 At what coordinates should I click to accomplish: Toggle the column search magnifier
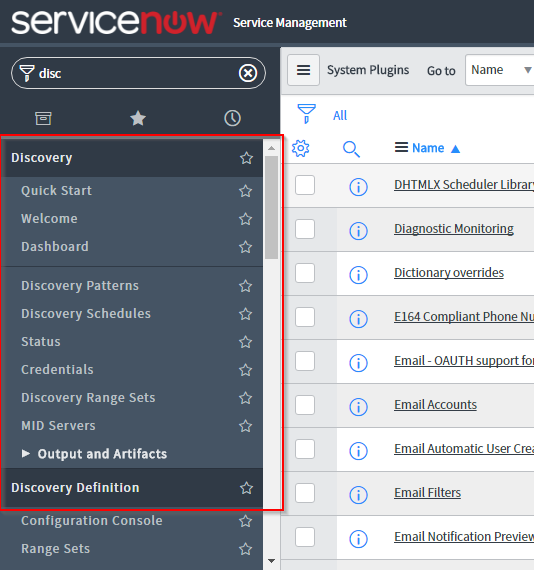[x=351, y=149]
